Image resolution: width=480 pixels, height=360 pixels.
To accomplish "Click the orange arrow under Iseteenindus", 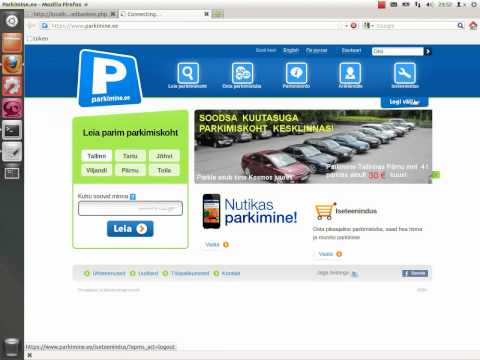I will (339, 254).
